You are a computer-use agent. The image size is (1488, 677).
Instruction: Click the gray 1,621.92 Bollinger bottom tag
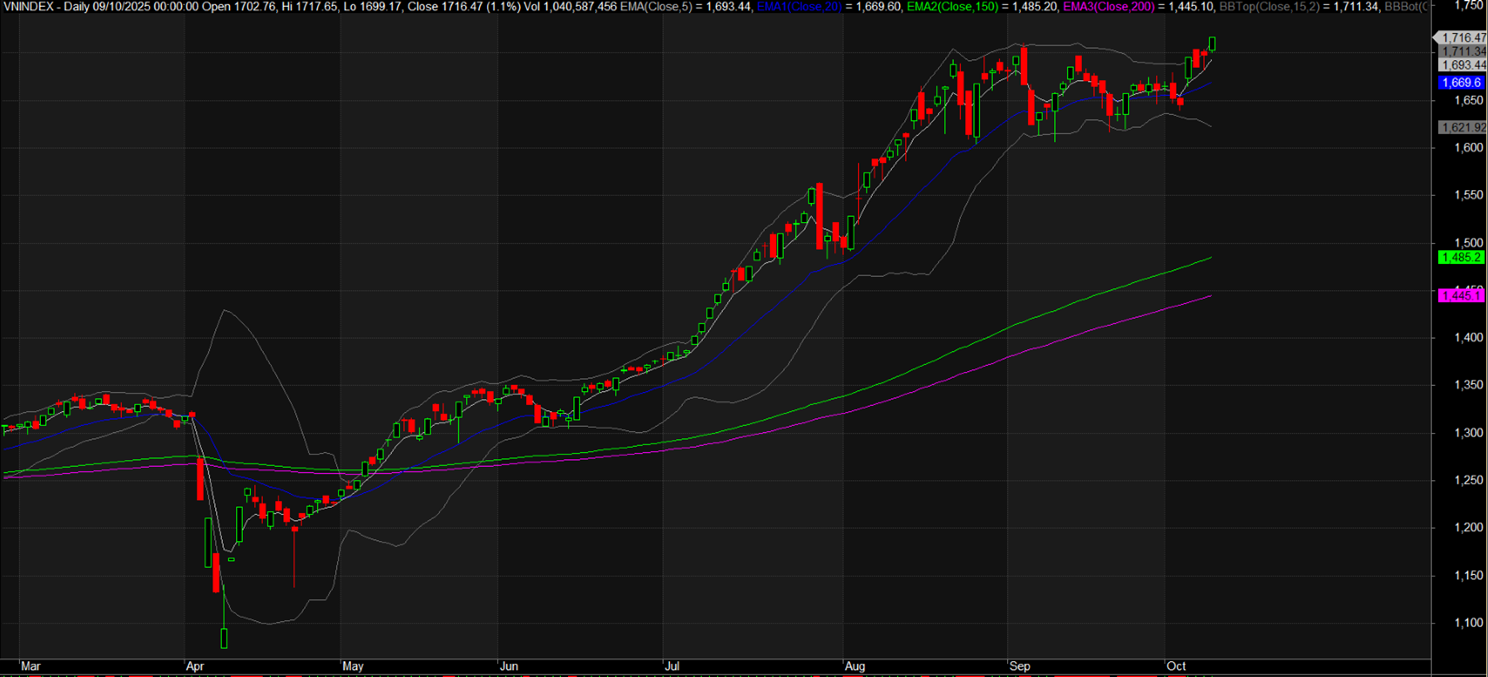point(1461,127)
